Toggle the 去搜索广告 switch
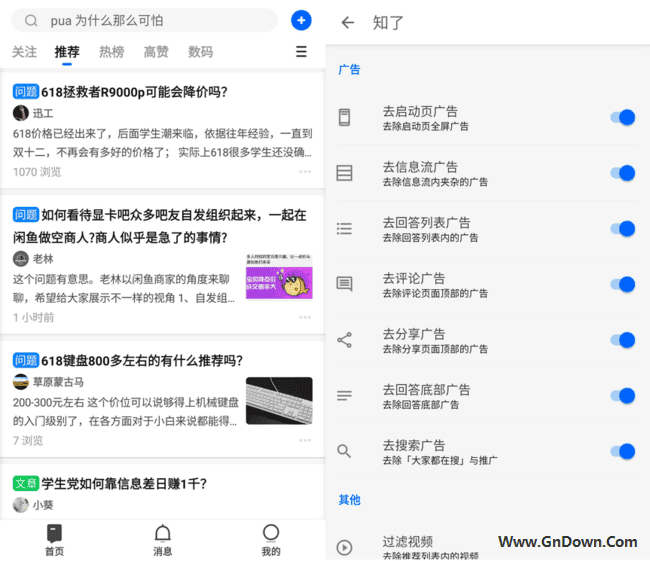Image resolution: width=650 pixels, height=561 pixels. click(x=622, y=451)
